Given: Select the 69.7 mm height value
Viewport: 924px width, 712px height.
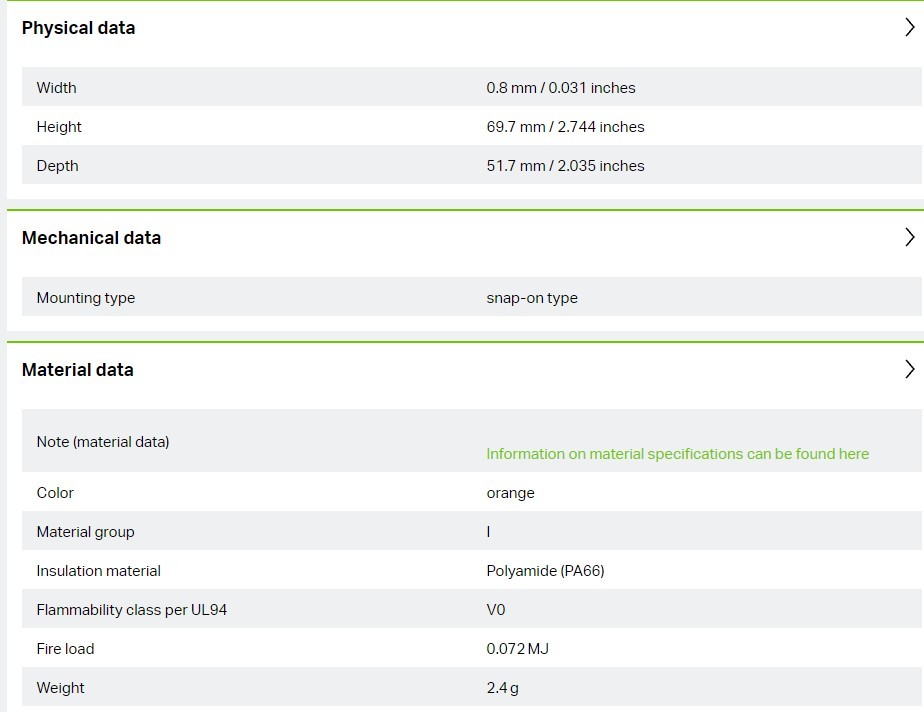Looking at the screenshot, I should [x=565, y=127].
